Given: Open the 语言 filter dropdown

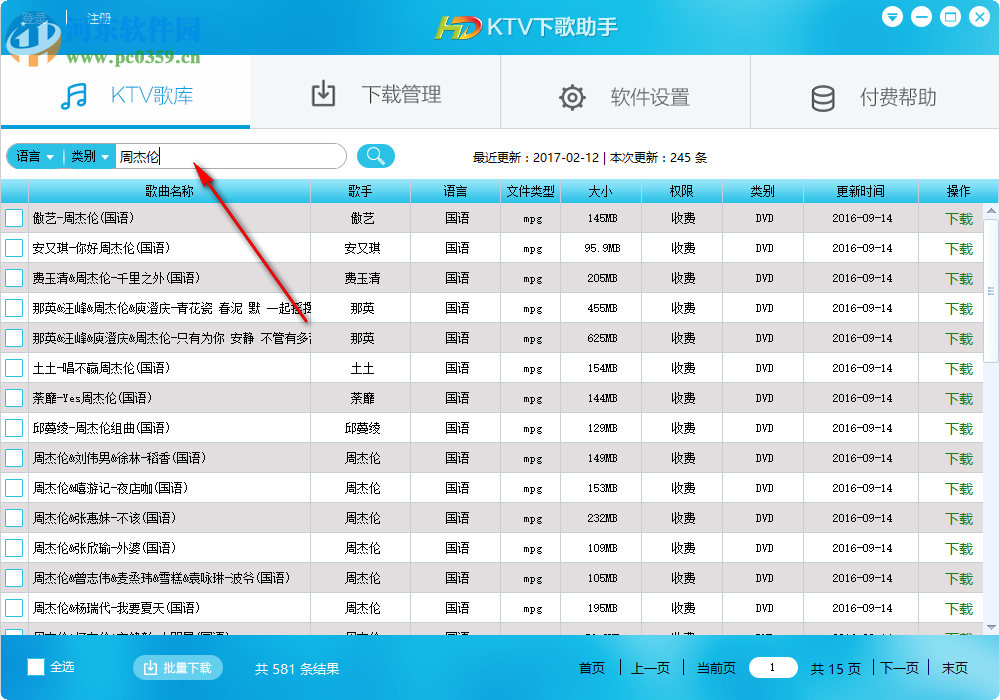Looking at the screenshot, I should 28,156.
